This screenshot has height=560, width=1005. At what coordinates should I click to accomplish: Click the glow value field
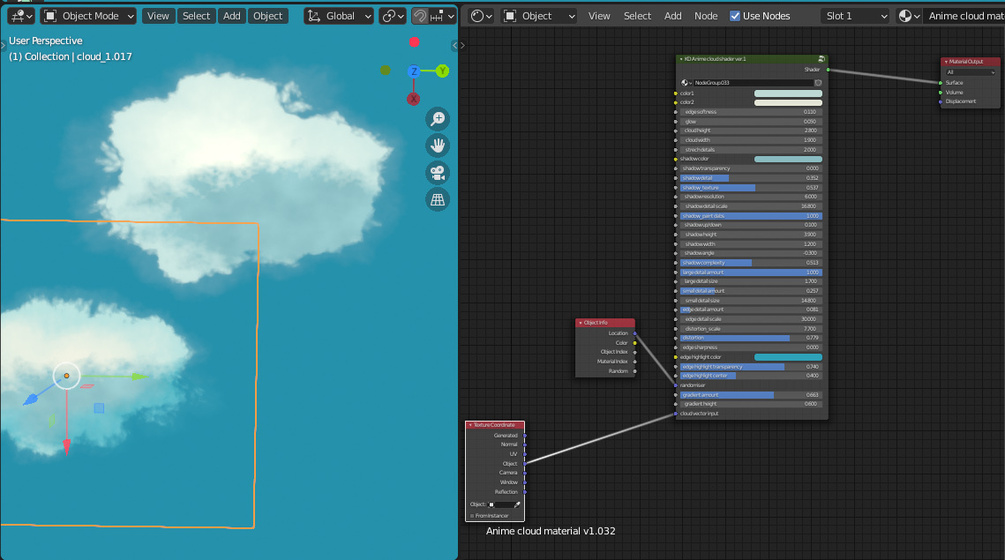(x=751, y=121)
